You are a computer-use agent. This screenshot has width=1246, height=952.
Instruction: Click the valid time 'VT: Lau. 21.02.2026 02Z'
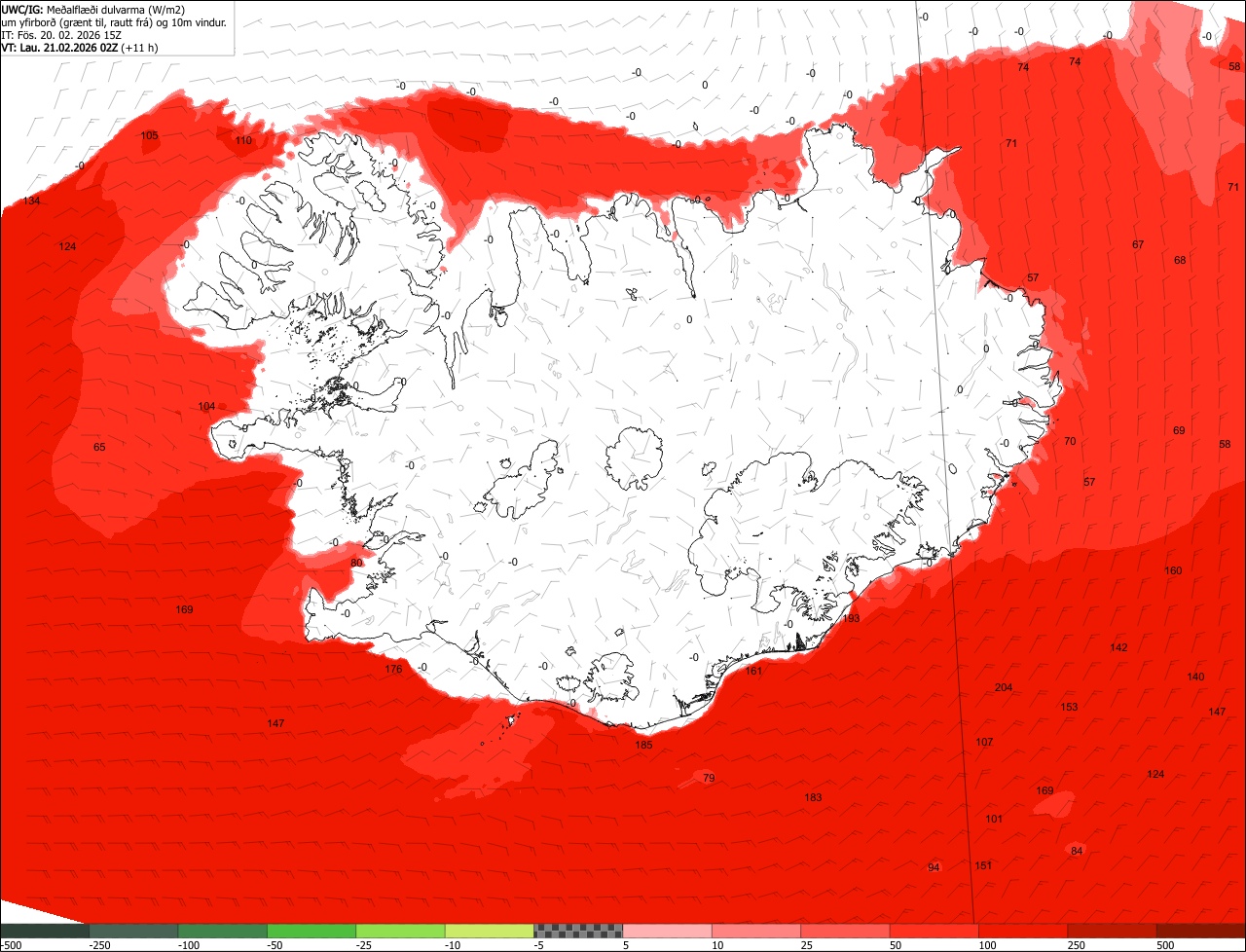pos(60,48)
